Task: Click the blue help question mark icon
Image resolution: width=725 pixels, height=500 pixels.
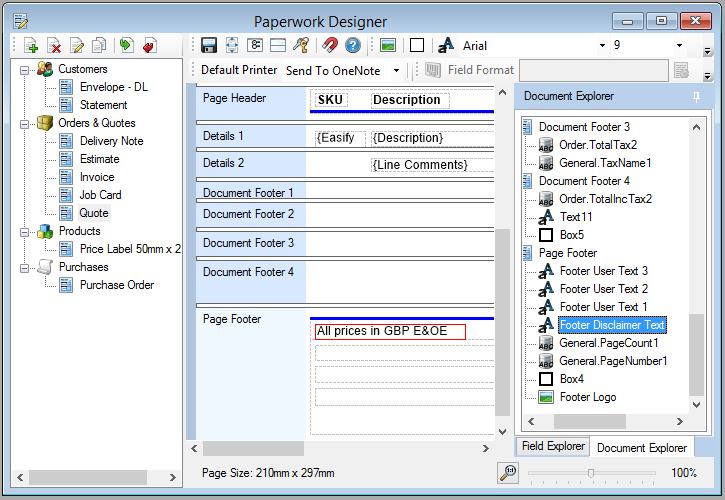Action: click(352, 45)
